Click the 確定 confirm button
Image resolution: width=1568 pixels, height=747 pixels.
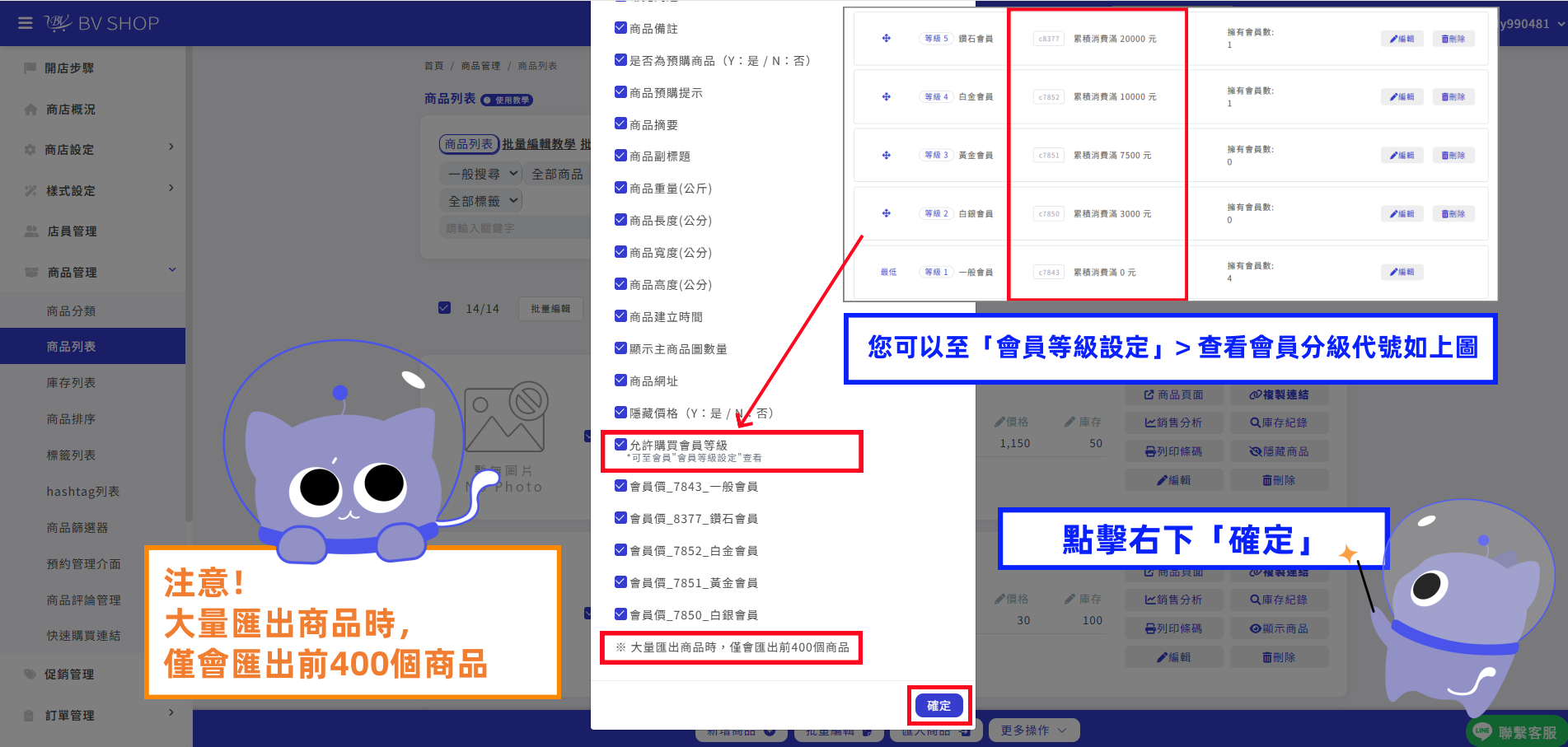(938, 706)
